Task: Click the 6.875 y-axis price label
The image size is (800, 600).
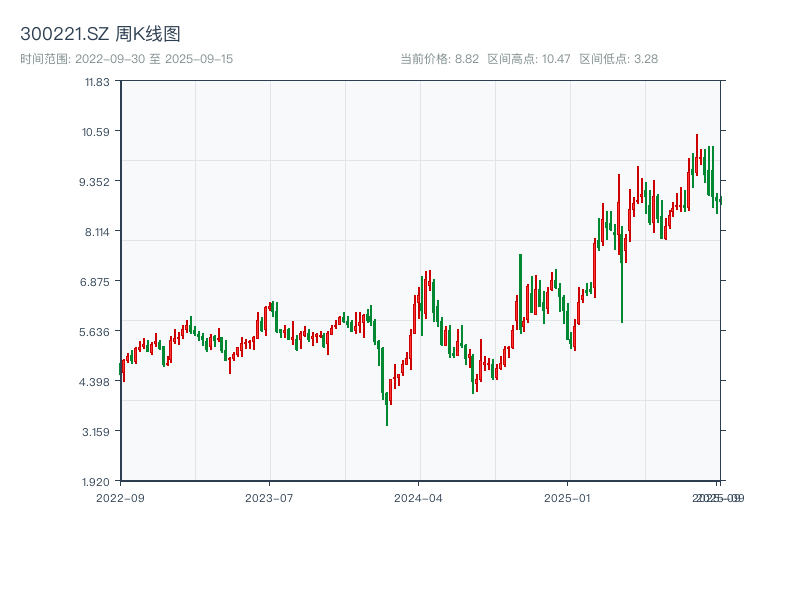Action: point(97,281)
